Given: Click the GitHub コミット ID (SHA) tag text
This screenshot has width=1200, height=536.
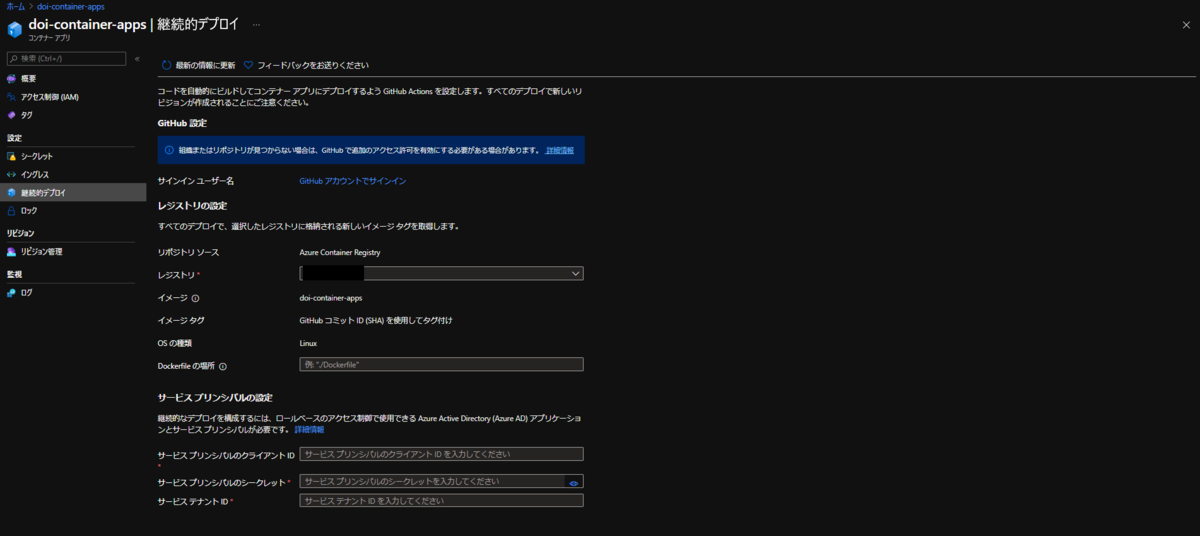Looking at the screenshot, I should pos(376,320).
